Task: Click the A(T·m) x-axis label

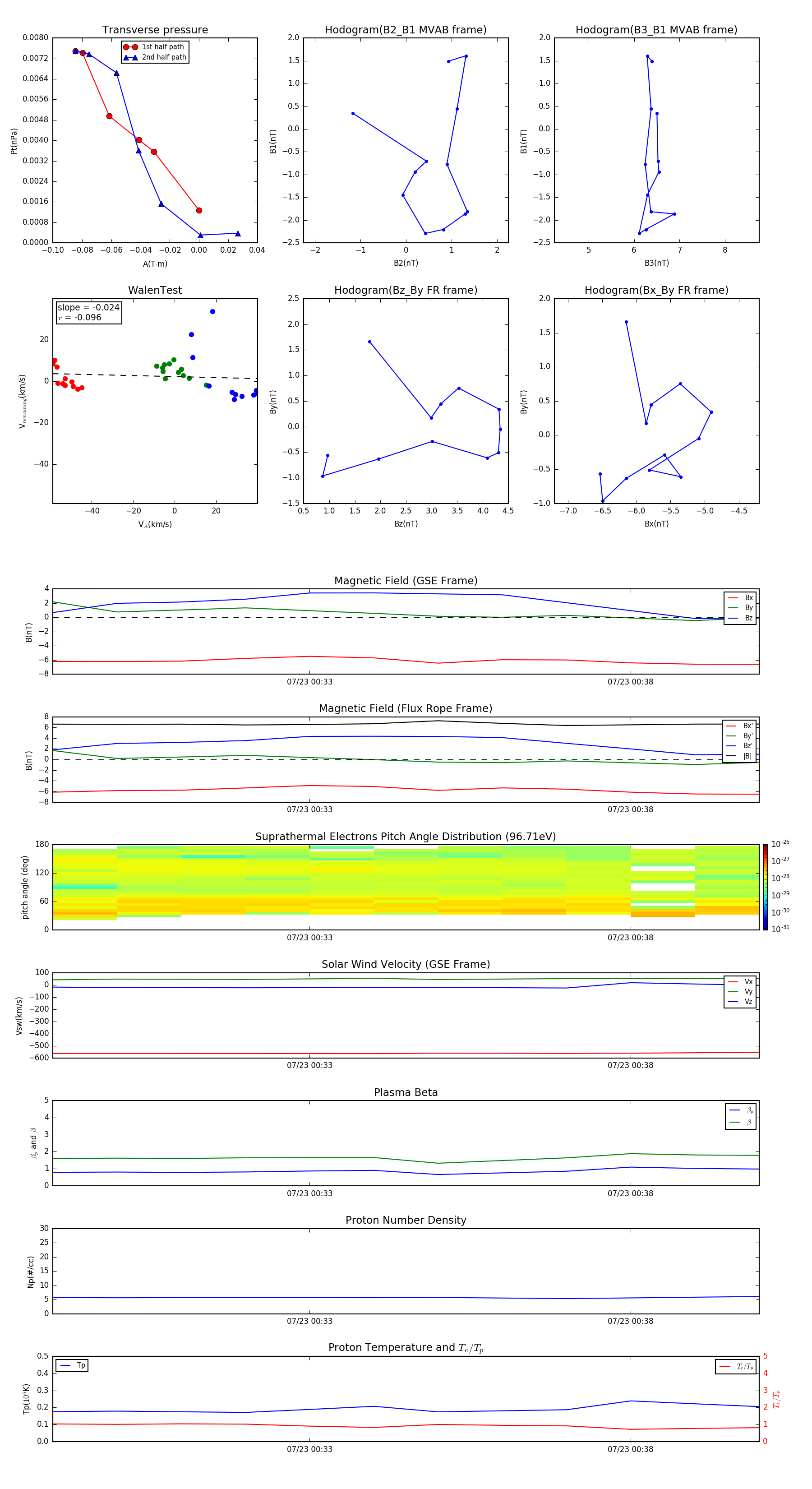Action: coord(155,264)
